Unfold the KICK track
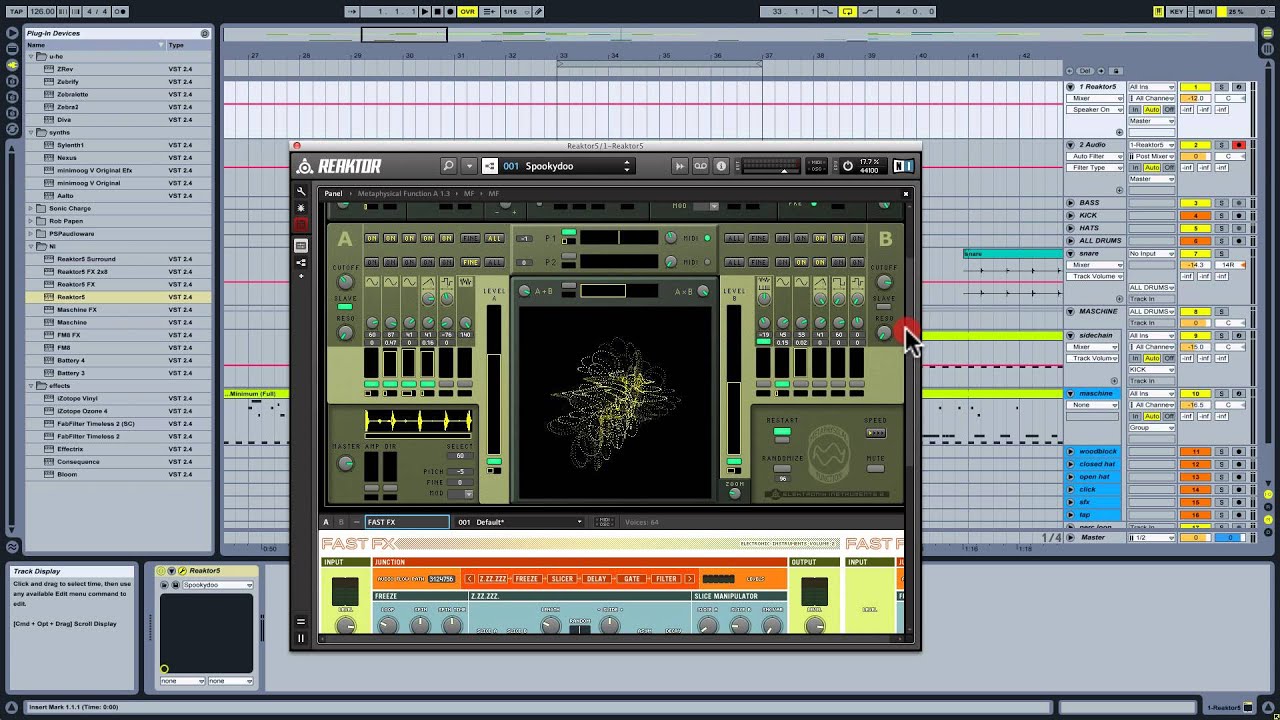This screenshot has width=1280, height=720. tap(1070, 215)
